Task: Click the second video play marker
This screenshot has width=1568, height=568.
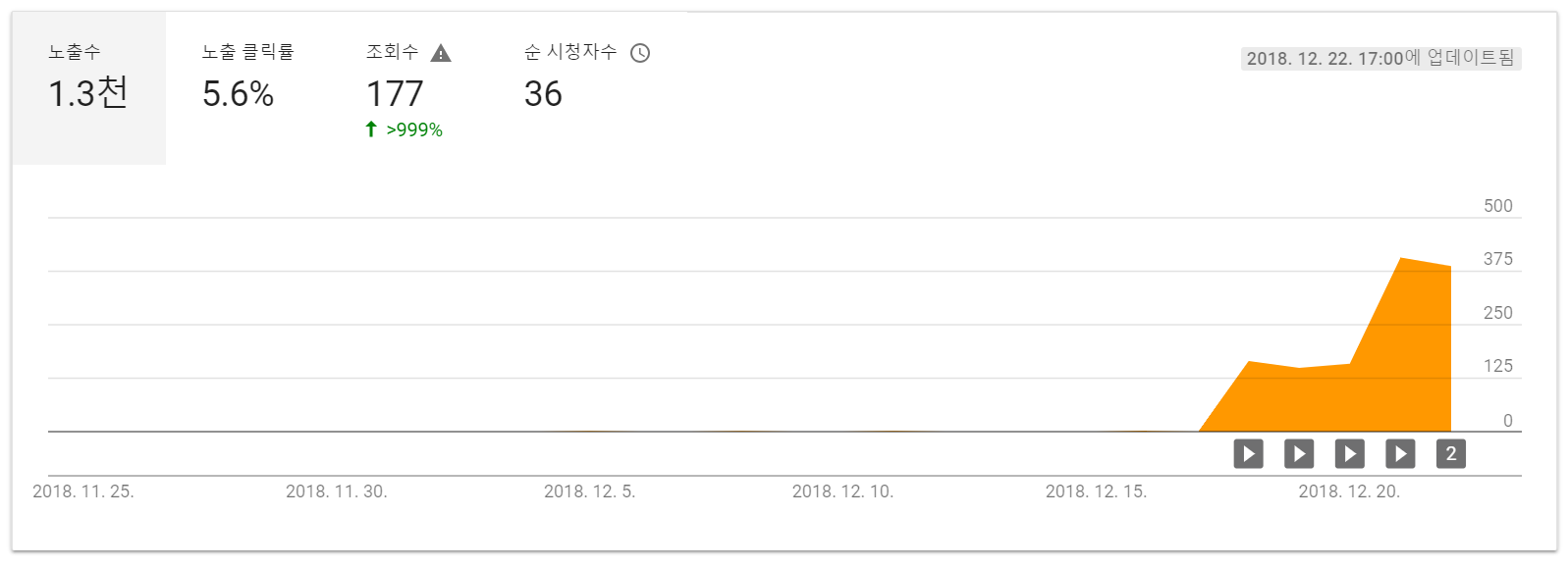Action: click(x=1299, y=453)
